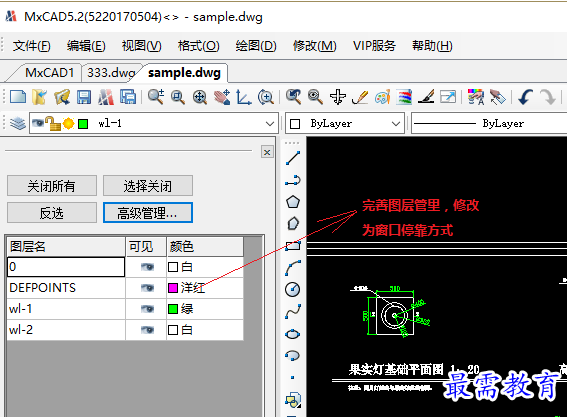The image size is (567, 417).
Task: Switch to the 333.dwg tab
Action: 111,73
